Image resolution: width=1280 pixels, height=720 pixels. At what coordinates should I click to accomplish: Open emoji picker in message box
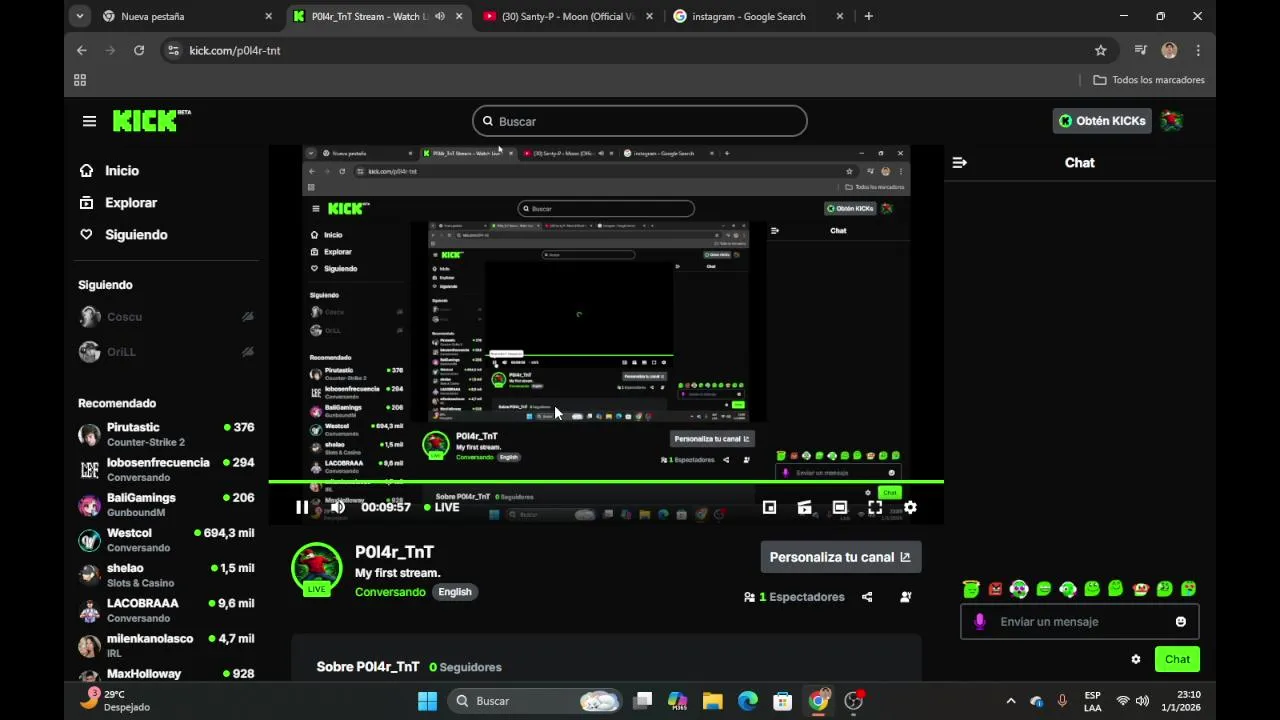pyautogui.click(x=1181, y=621)
